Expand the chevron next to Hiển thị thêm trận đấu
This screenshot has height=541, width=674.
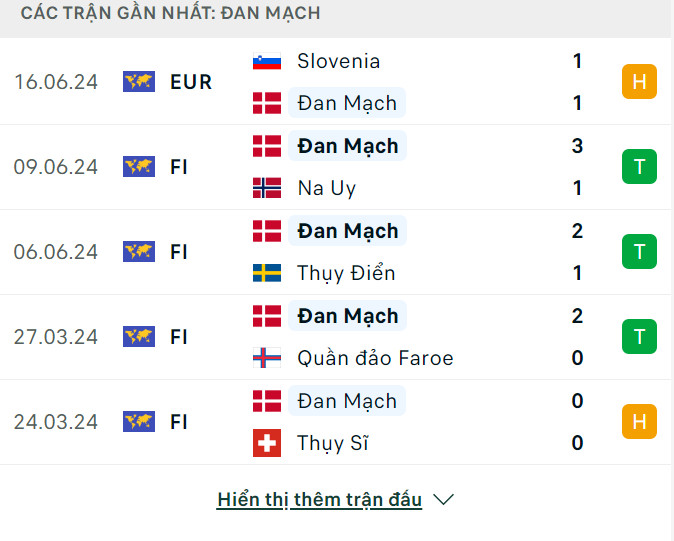click(444, 499)
